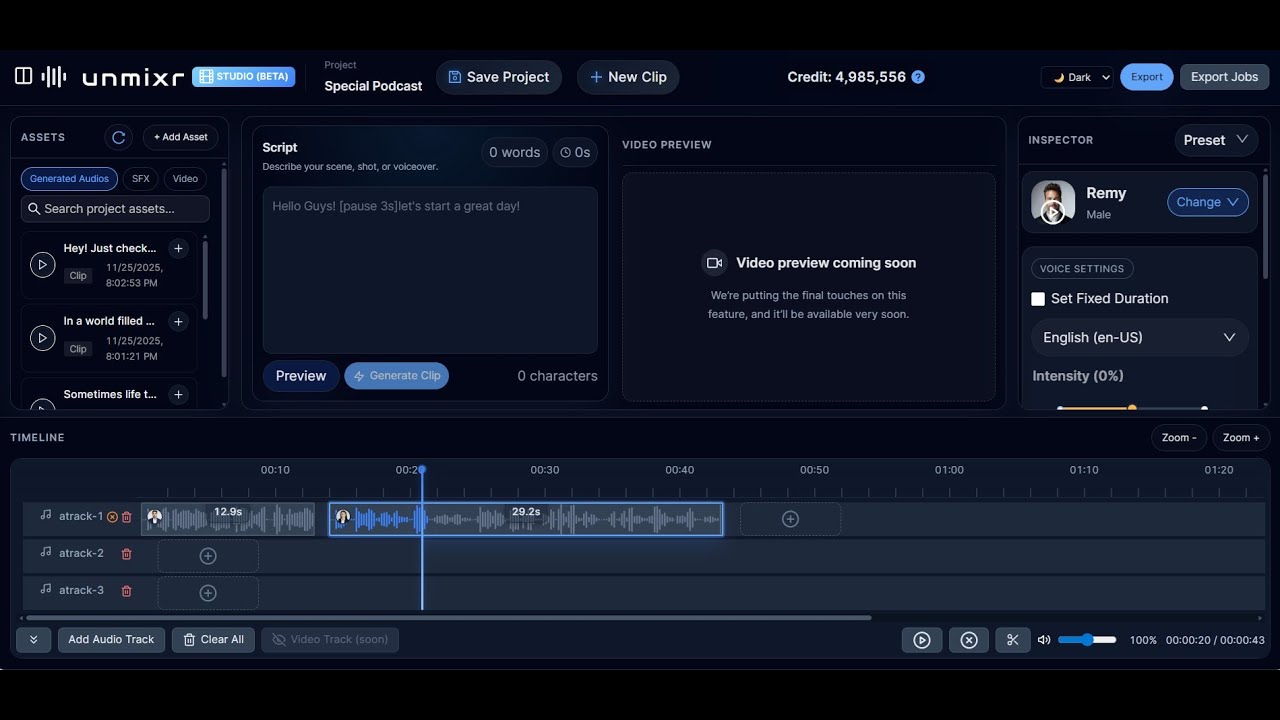
Task: Create a New Clip
Action: pos(628,77)
